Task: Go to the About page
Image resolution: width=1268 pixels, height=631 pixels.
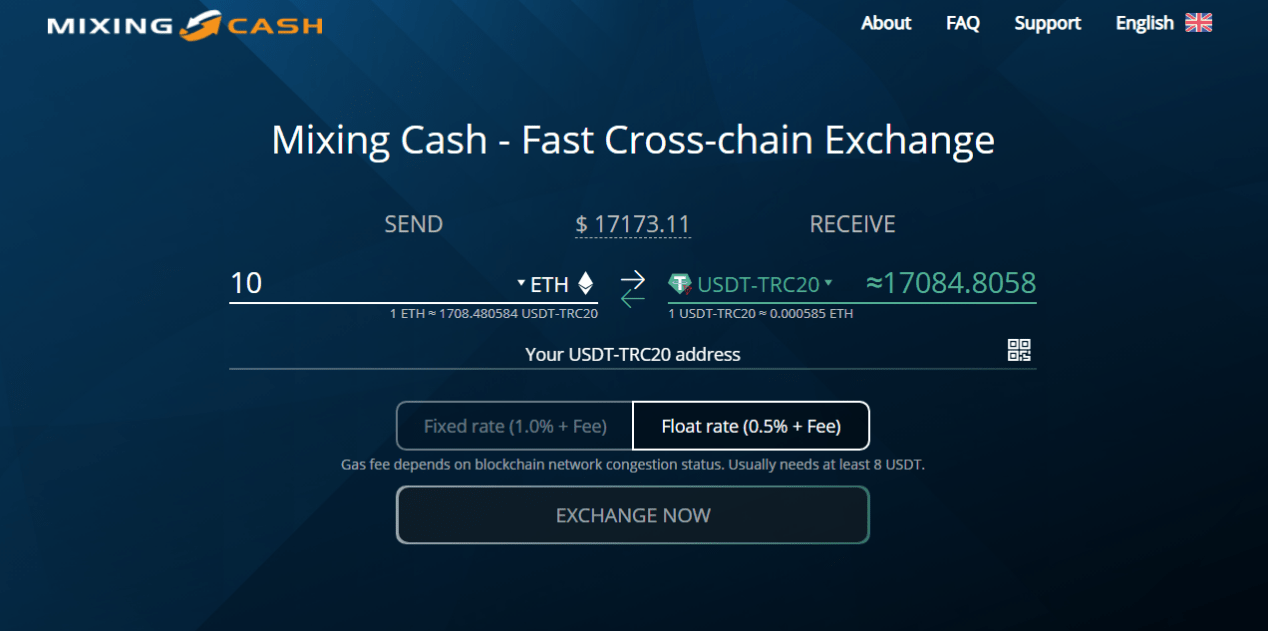Action: click(x=886, y=23)
